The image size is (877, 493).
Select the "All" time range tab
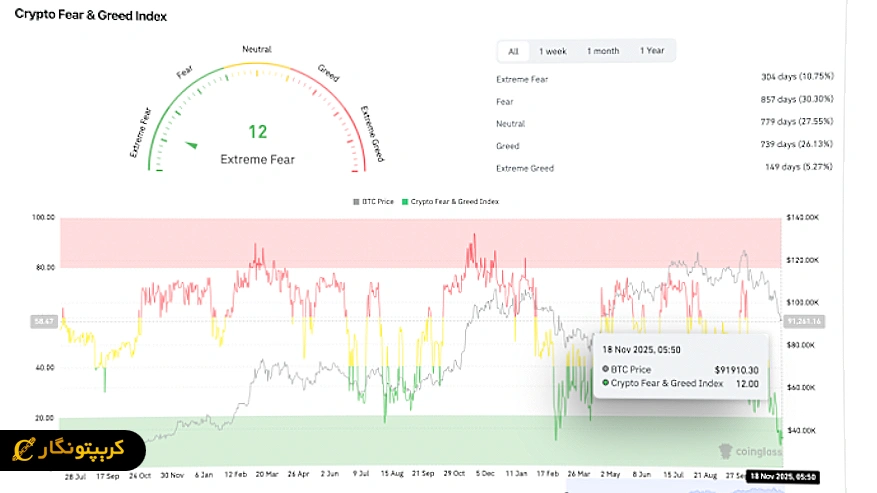(x=513, y=51)
